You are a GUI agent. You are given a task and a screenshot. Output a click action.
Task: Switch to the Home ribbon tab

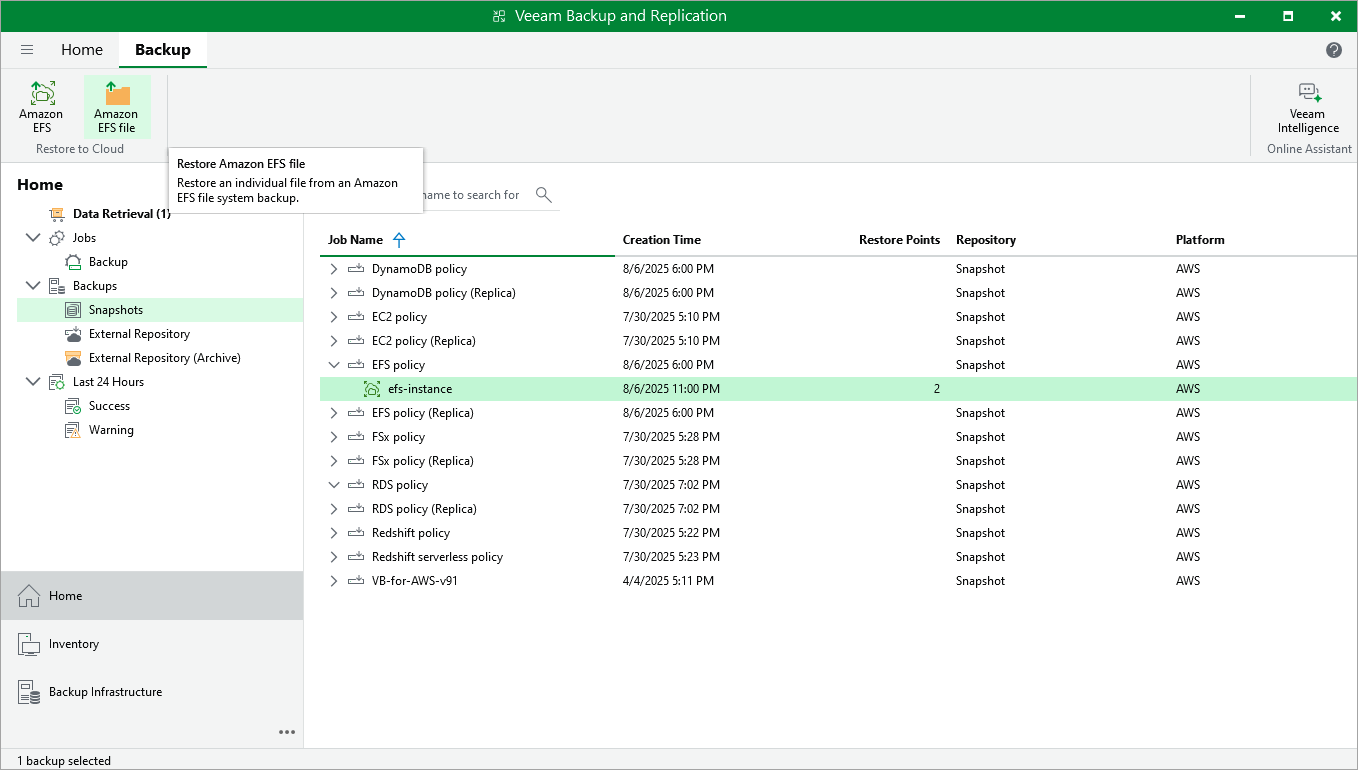82,50
